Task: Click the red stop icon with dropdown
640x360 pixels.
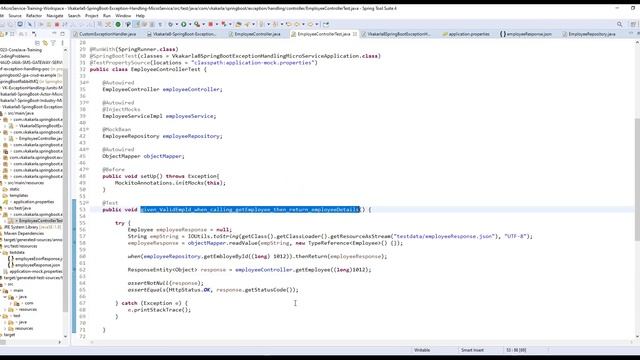Action: [x=211, y=24]
